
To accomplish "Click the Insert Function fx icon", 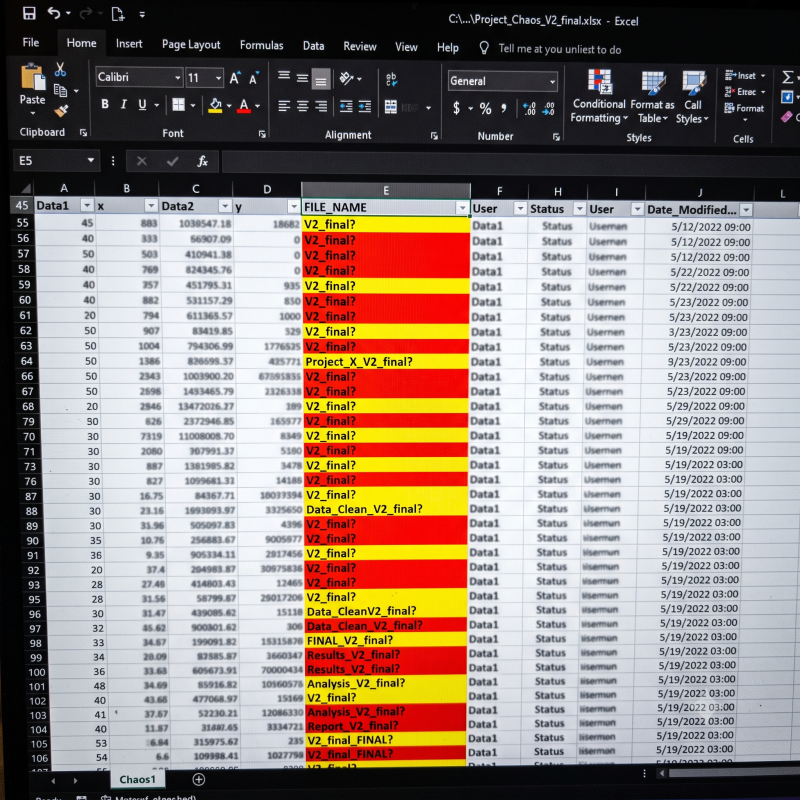I will coord(202,162).
